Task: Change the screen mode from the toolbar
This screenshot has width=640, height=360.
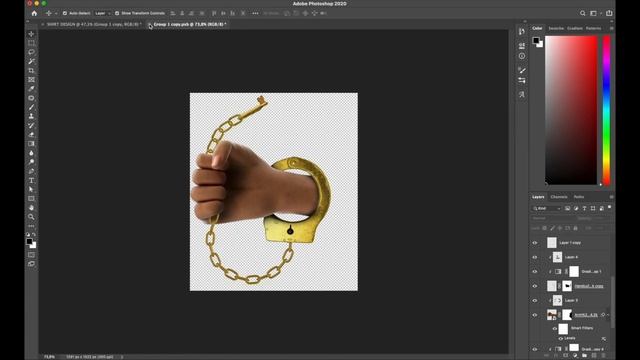Action: point(31,264)
